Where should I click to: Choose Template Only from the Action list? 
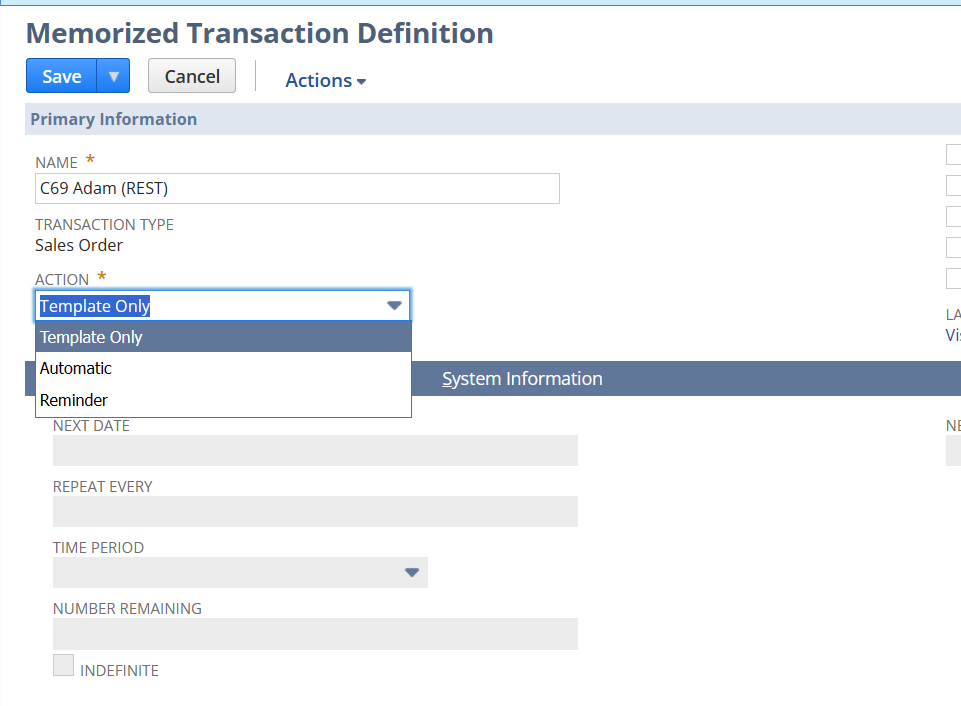click(223, 337)
